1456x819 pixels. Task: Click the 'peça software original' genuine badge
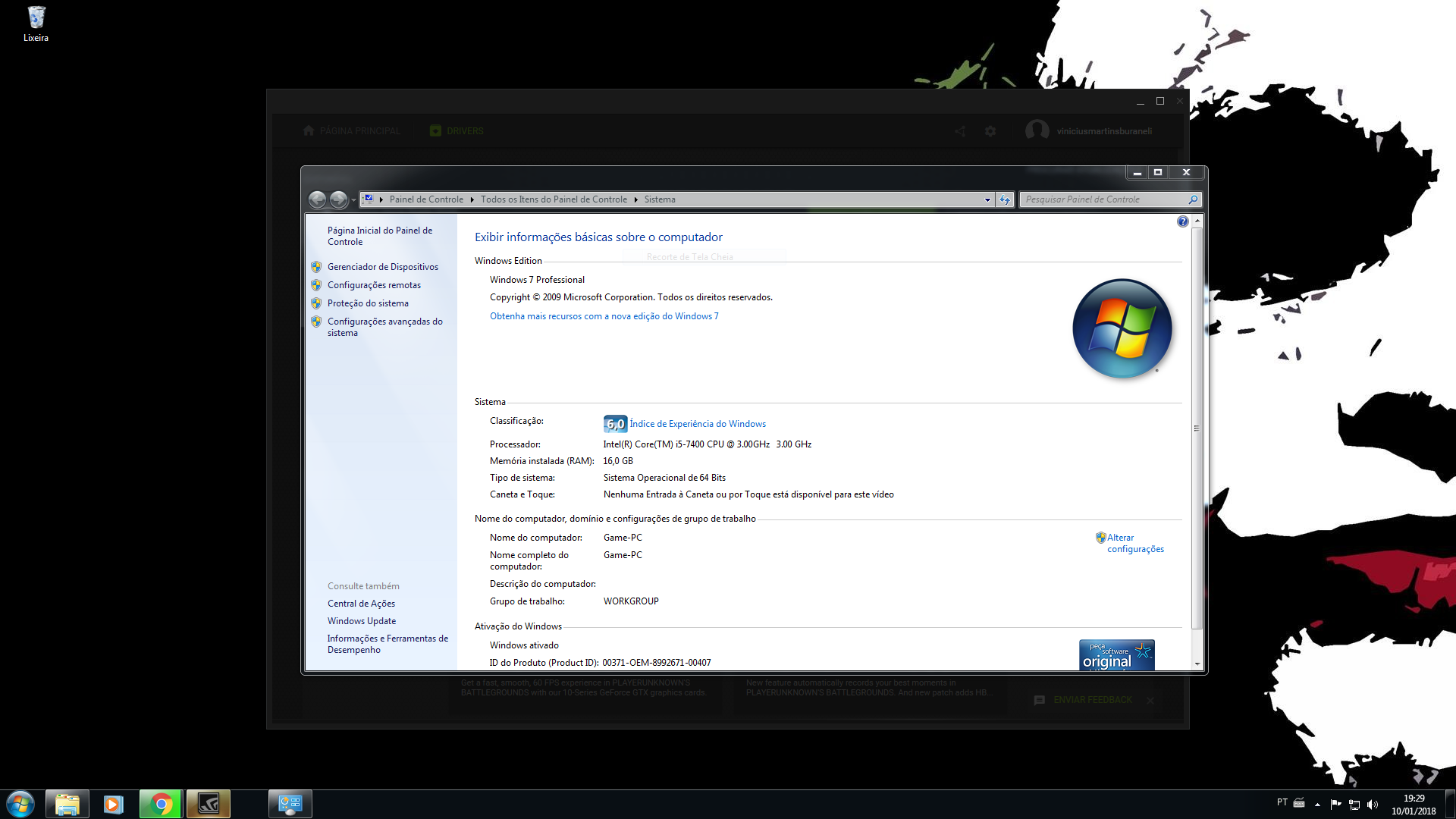pos(1117,655)
